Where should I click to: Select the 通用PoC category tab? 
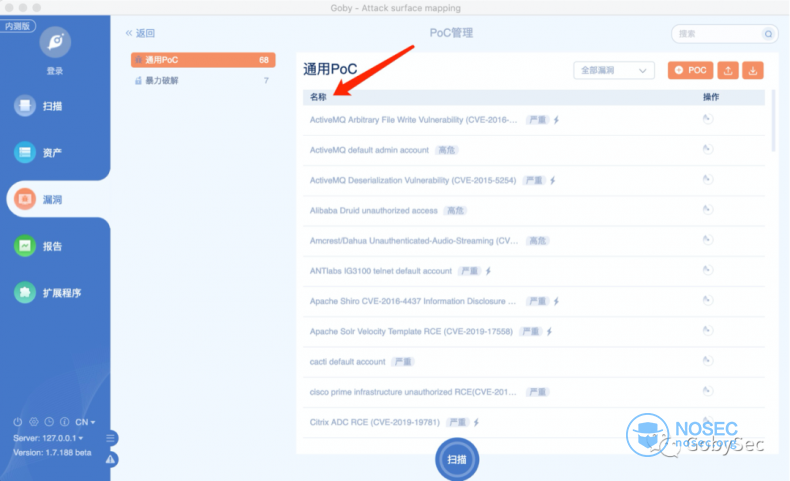203,60
